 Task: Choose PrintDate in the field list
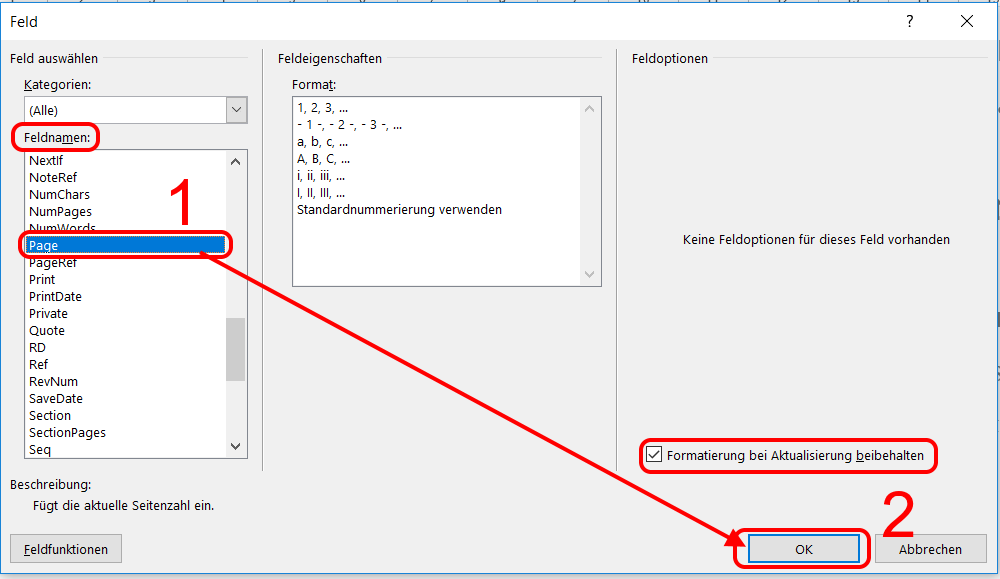55,297
